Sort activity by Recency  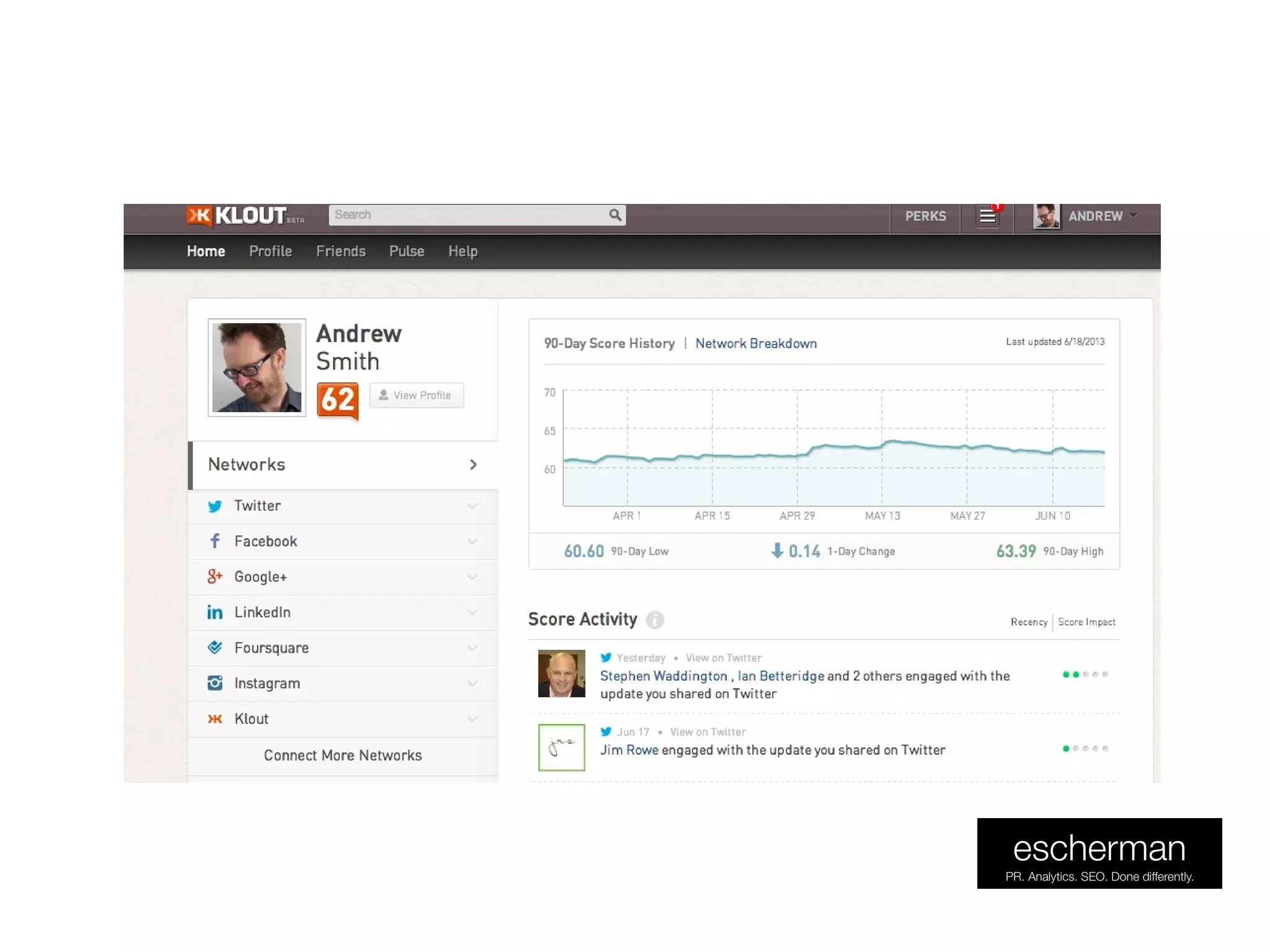click(x=1029, y=622)
